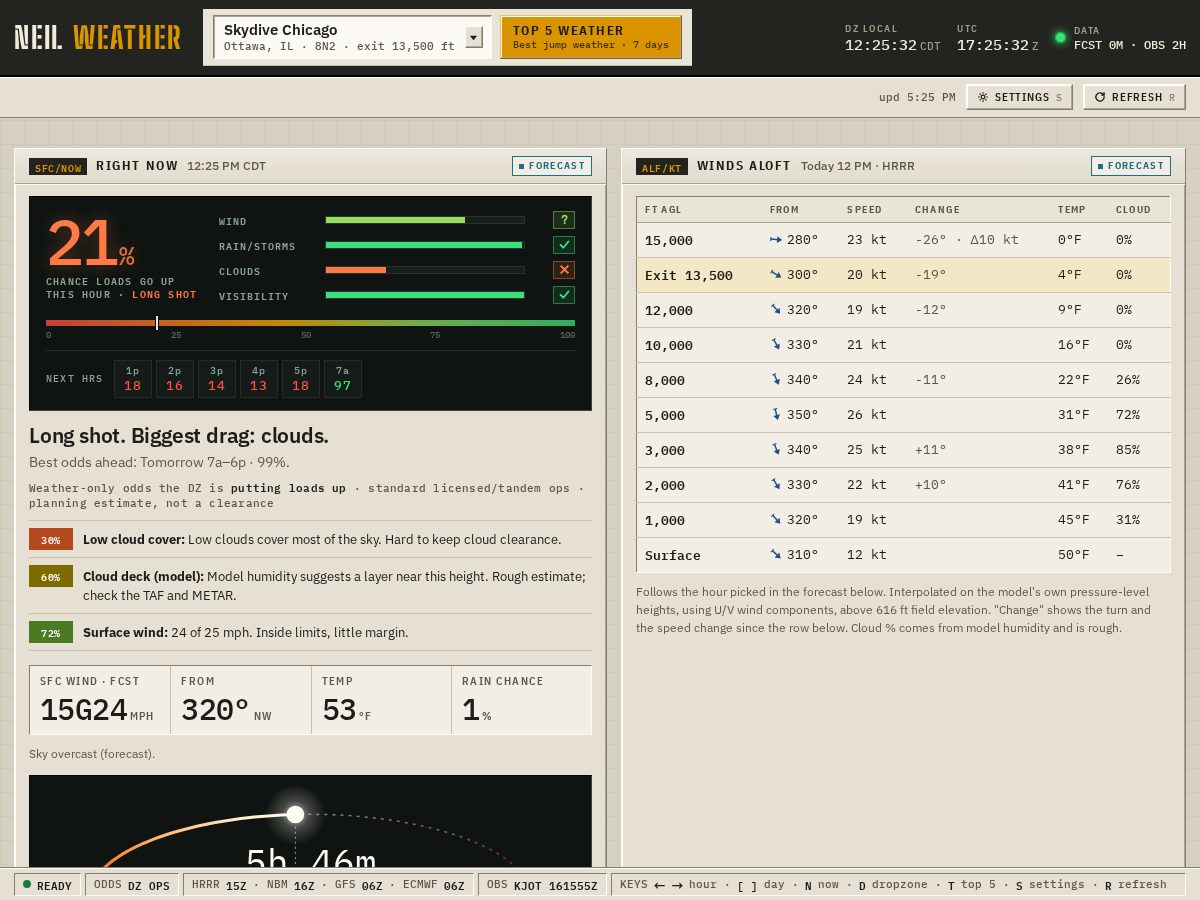Click the ALF/KT panel tag
1200x900 pixels.
(662, 167)
